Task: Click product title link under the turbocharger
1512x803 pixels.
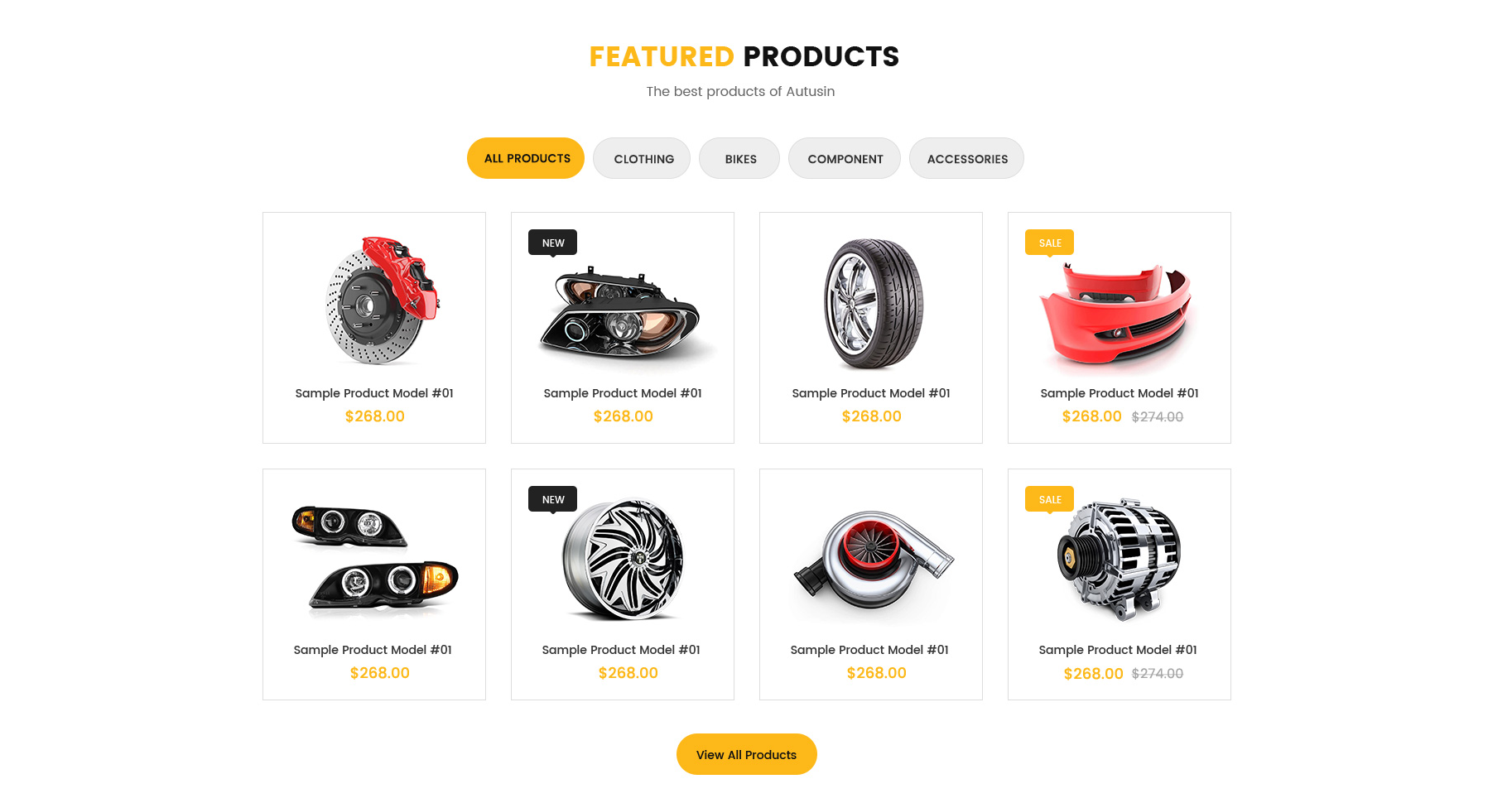Action: [869, 650]
